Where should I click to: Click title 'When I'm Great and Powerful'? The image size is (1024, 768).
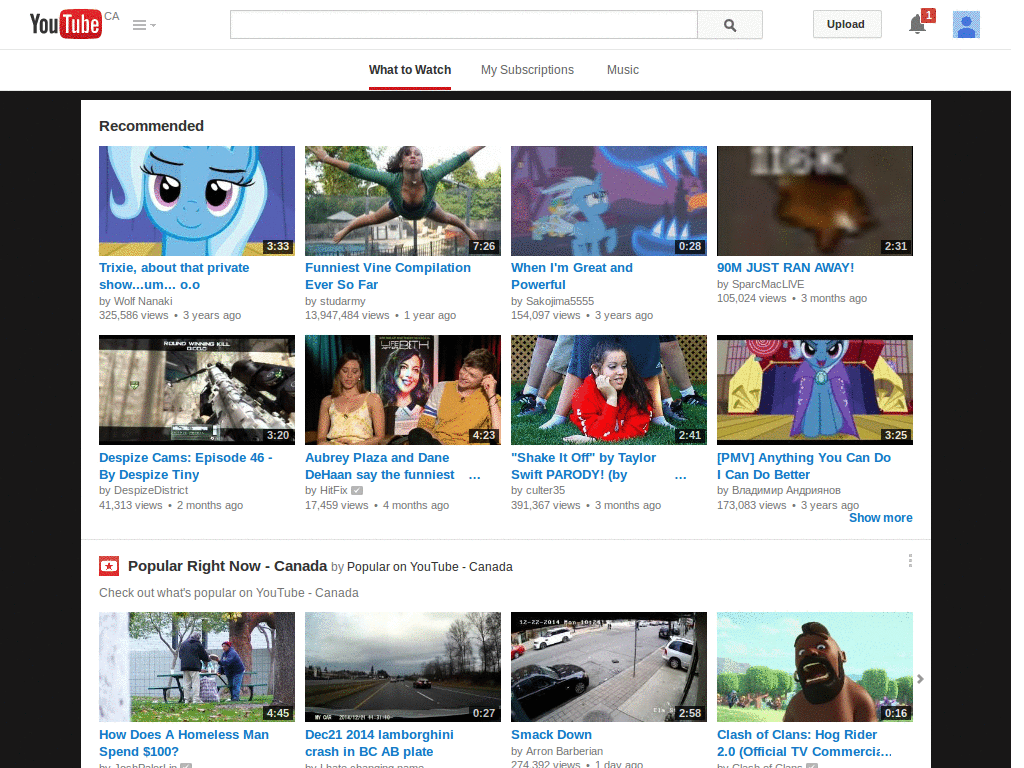pos(572,276)
